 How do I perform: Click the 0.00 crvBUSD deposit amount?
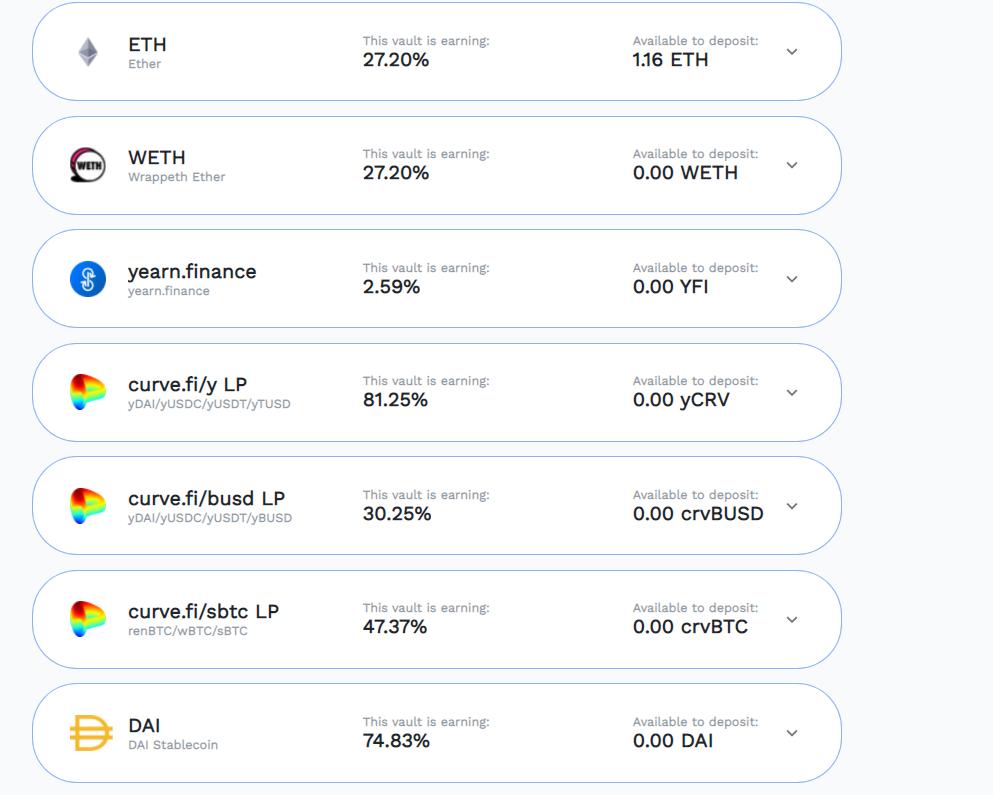698,514
